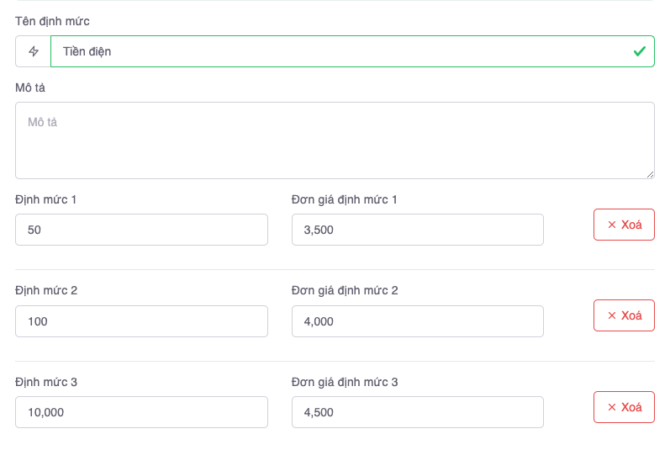
Task: Click the Đơn giá định mức 3 field
Action: click(x=417, y=412)
